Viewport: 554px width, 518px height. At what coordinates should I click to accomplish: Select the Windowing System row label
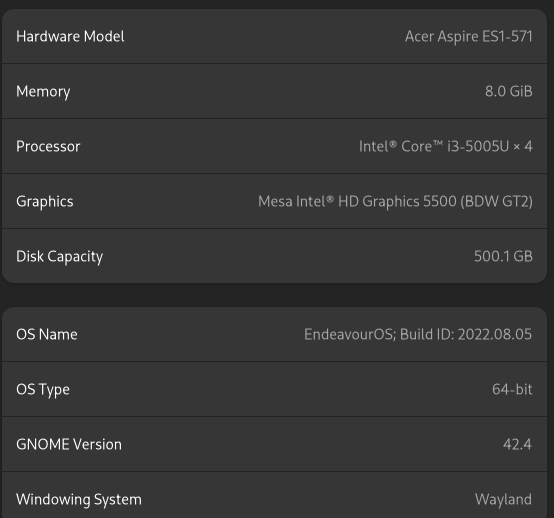pyautogui.click(x=79, y=500)
